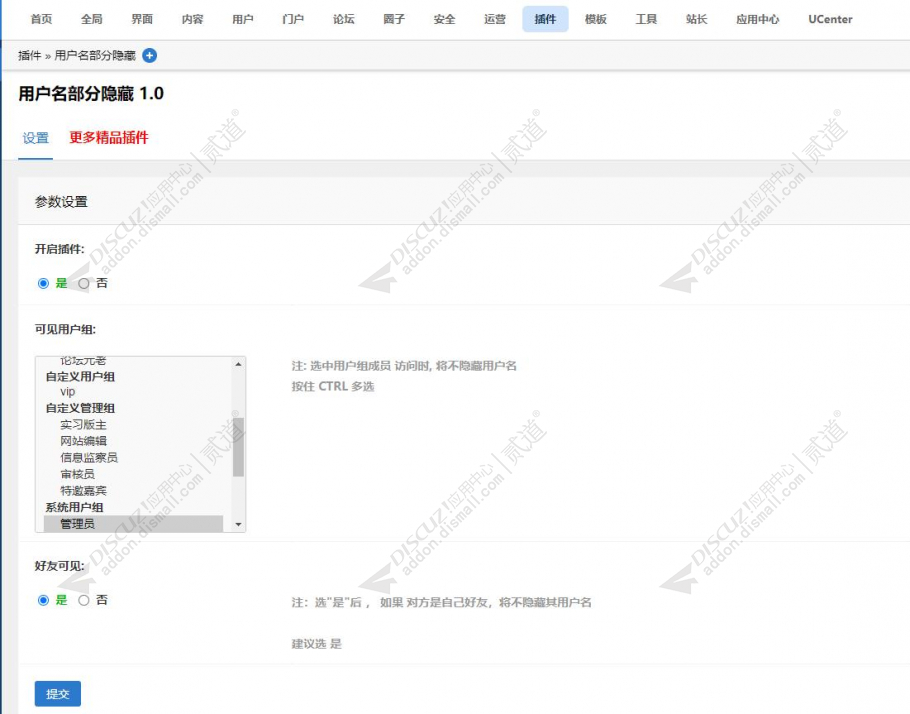Open the 界面 menu

[142, 19]
